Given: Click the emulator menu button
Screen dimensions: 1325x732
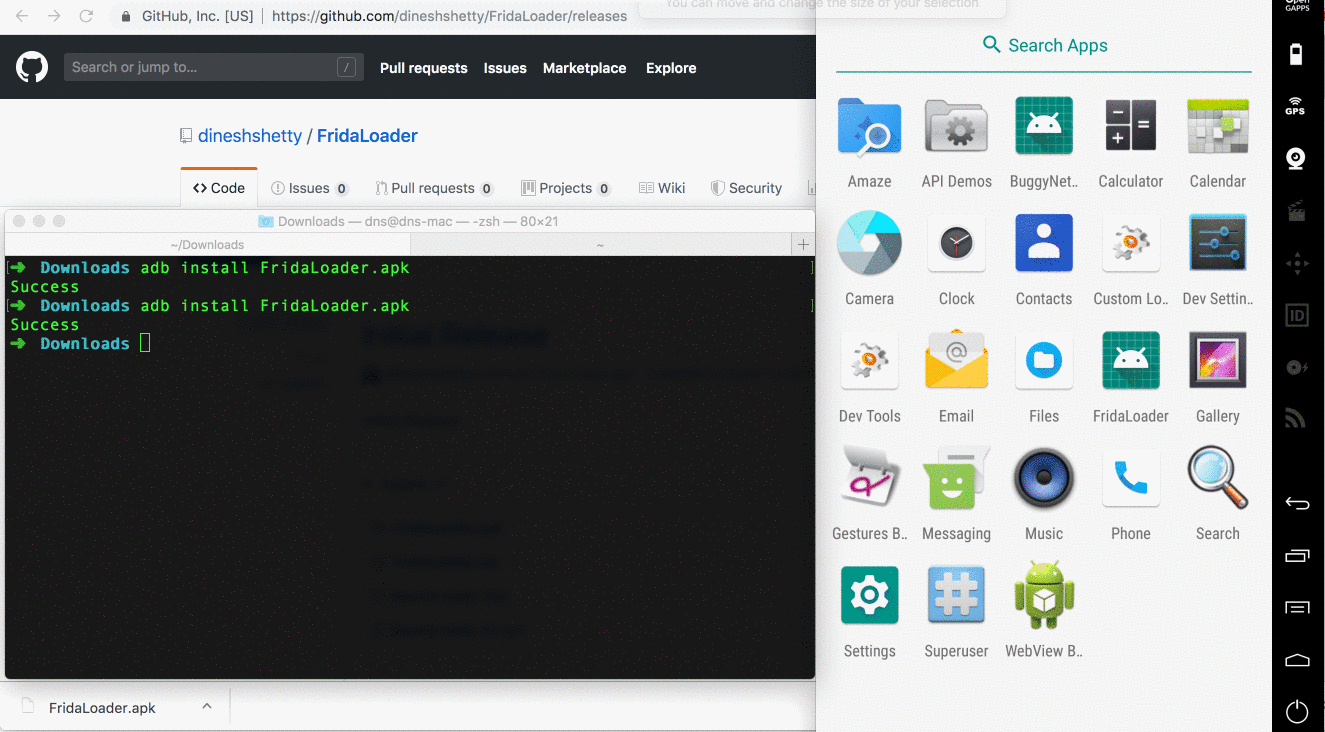Looking at the screenshot, I should pyautogui.click(x=1297, y=607).
